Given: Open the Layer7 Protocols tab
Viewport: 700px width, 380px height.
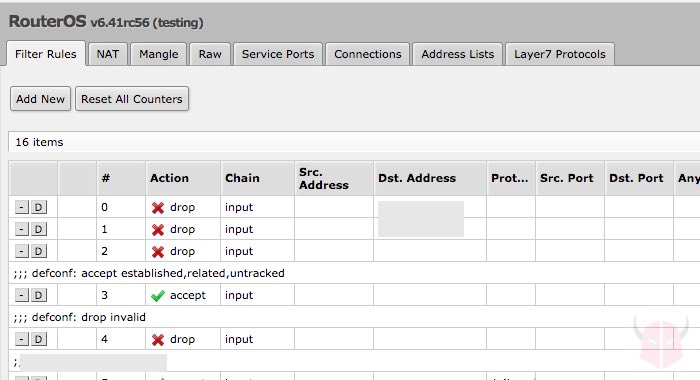Looking at the screenshot, I should 560,54.
